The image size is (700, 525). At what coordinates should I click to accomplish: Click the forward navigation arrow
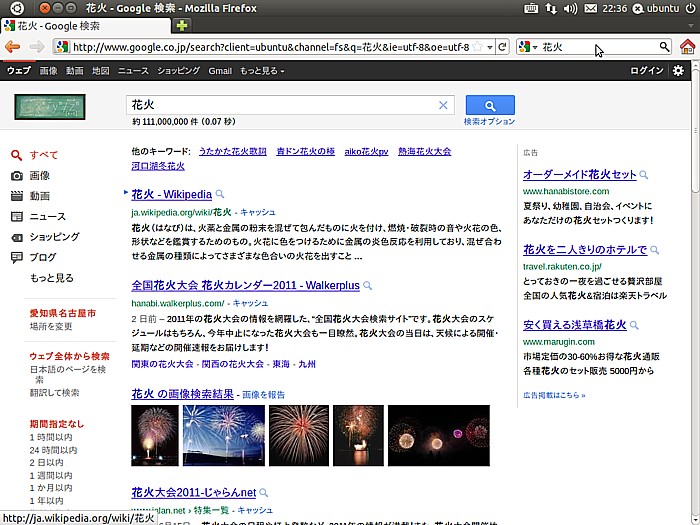37,46
